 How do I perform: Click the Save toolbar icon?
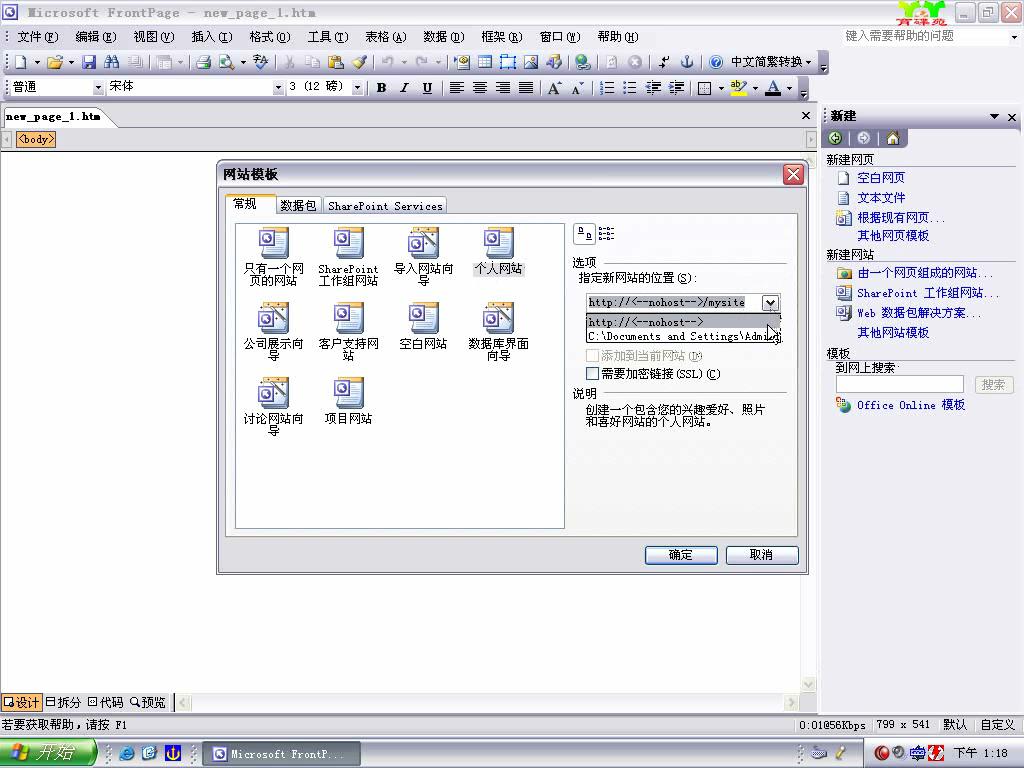[x=89, y=62]
